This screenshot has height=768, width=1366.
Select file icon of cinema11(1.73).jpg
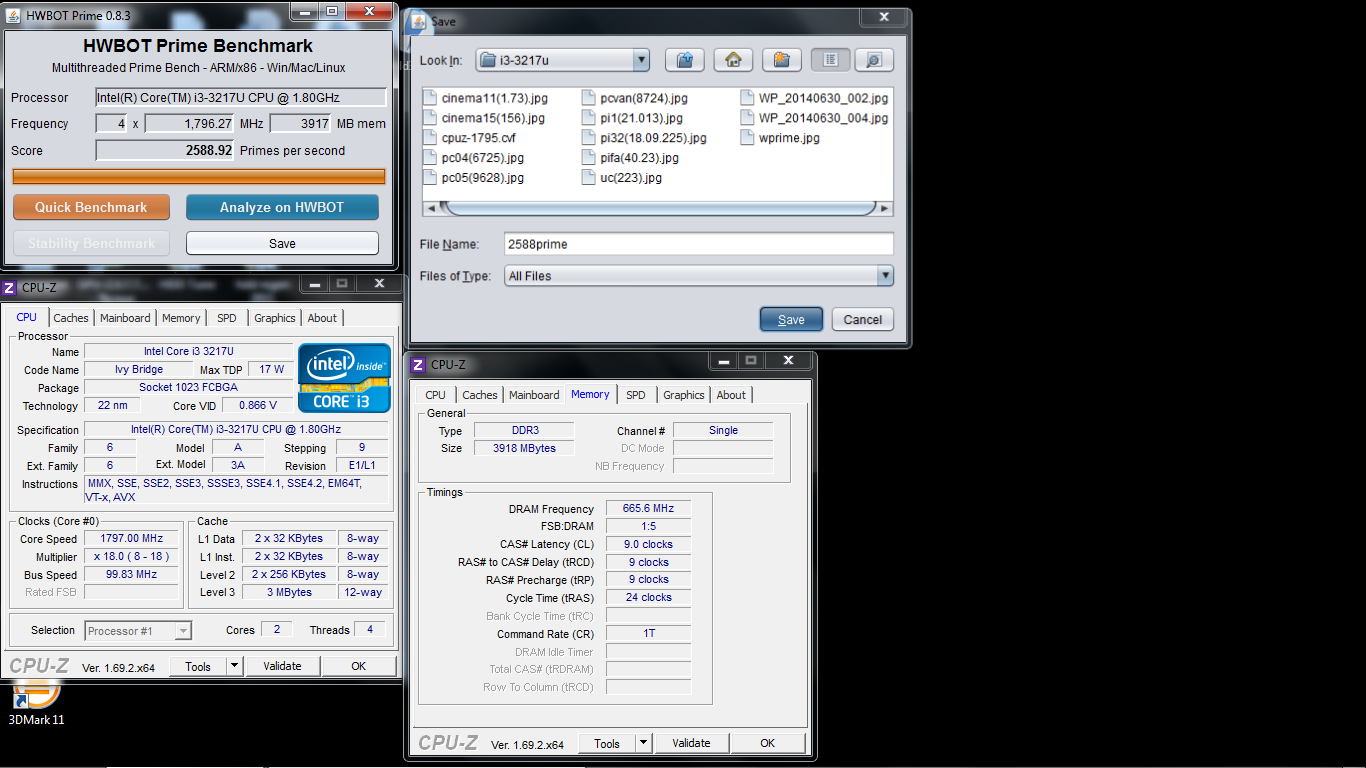[430, 98]
